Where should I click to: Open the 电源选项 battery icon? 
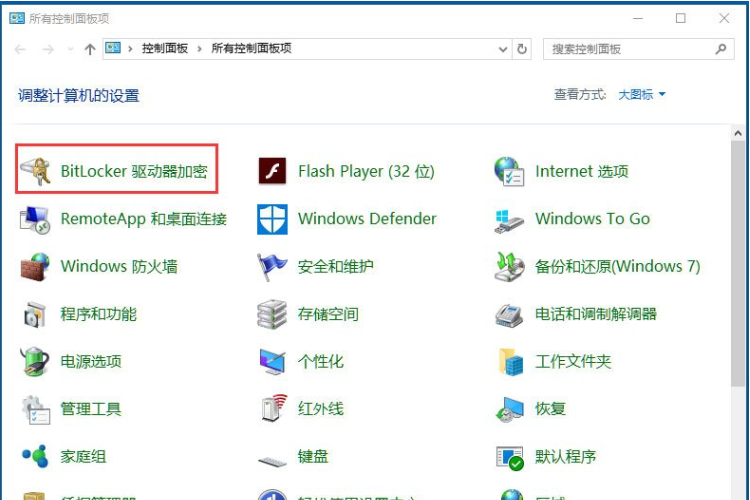tap(34, 362)
